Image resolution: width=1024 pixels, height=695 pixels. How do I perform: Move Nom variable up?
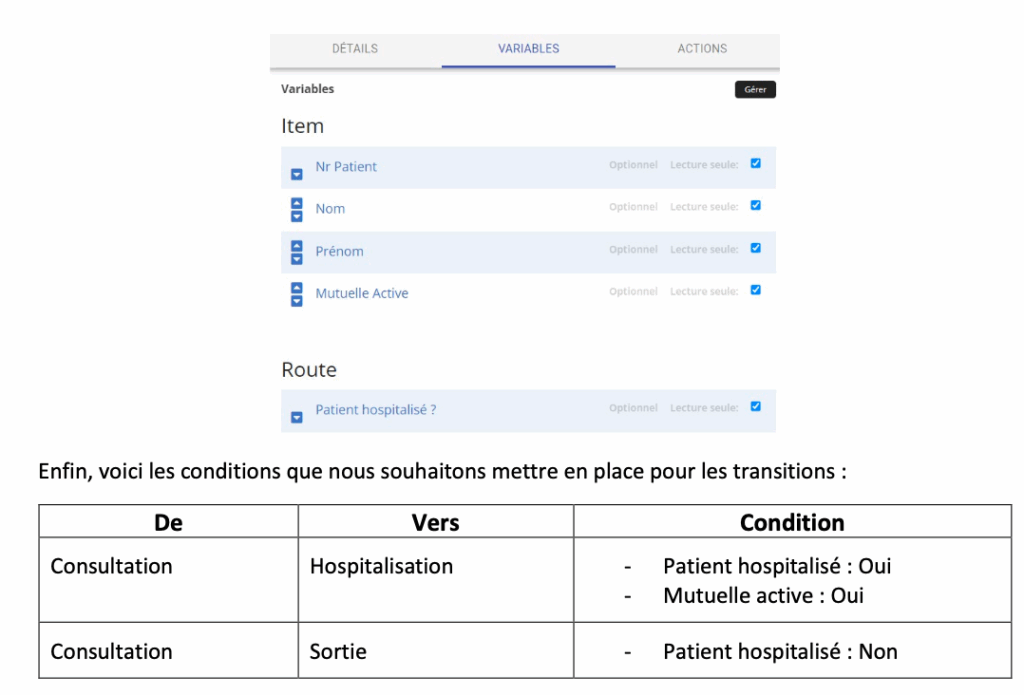pyautogui.click(x=296, y=203)
